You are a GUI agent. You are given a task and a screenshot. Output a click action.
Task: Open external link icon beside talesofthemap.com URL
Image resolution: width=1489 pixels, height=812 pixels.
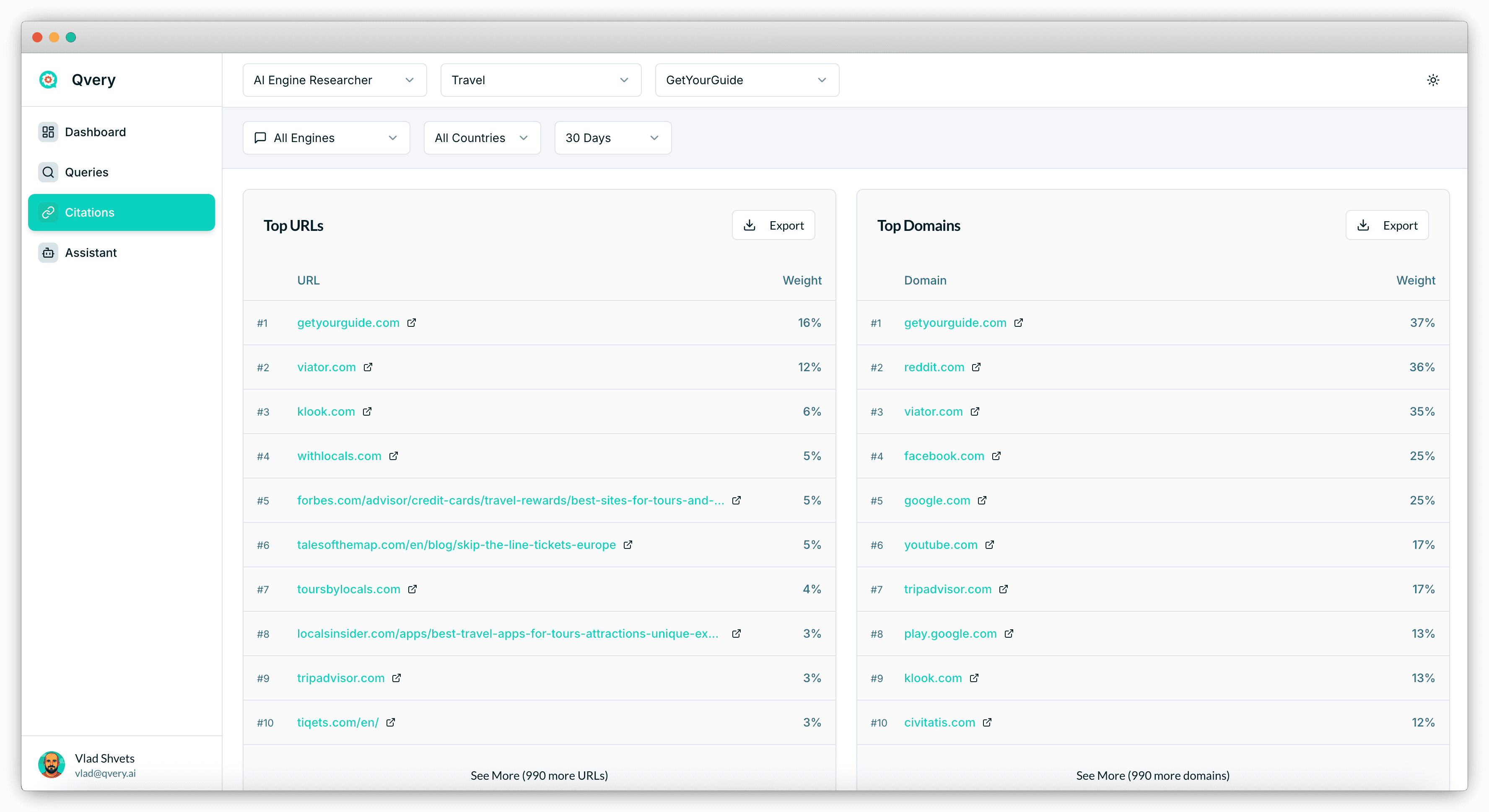628,544
